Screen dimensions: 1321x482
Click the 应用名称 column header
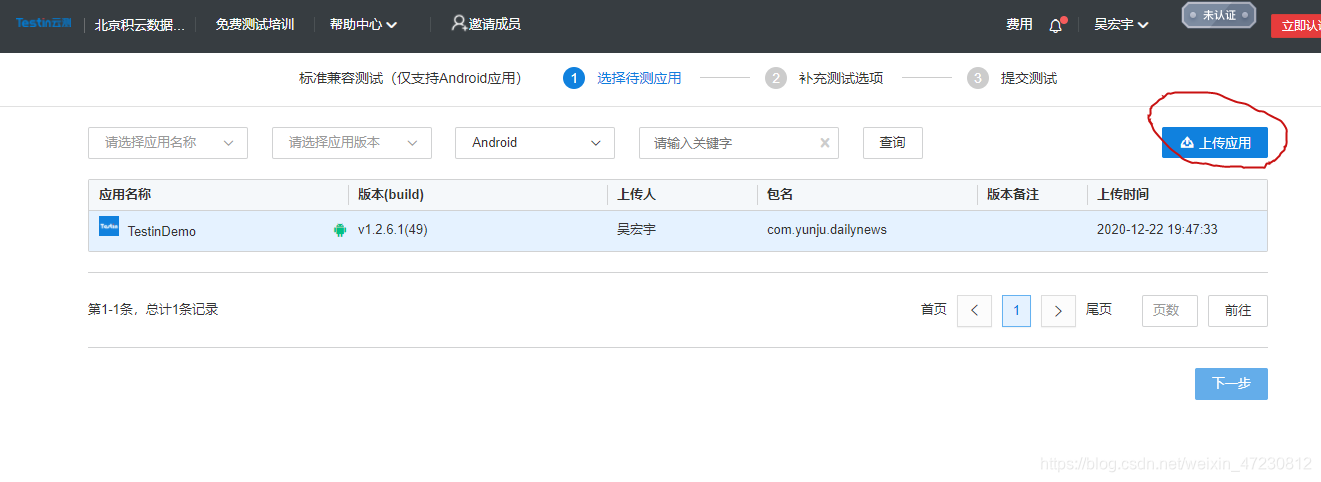[x=125, y=195]
